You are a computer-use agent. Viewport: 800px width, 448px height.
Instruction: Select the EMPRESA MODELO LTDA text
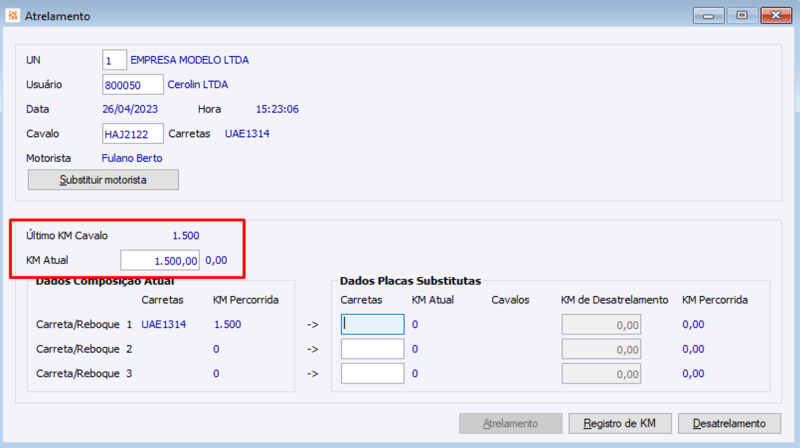189,60
